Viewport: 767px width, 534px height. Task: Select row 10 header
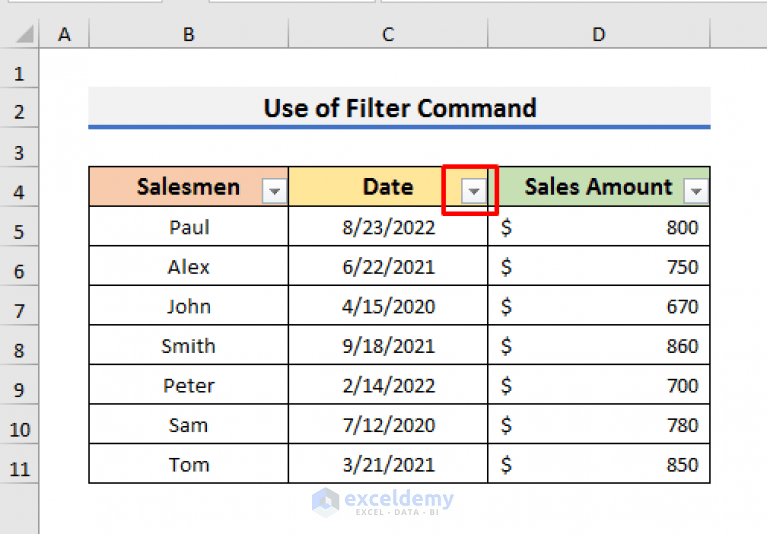pyautogui.click(x=19, y=425)
